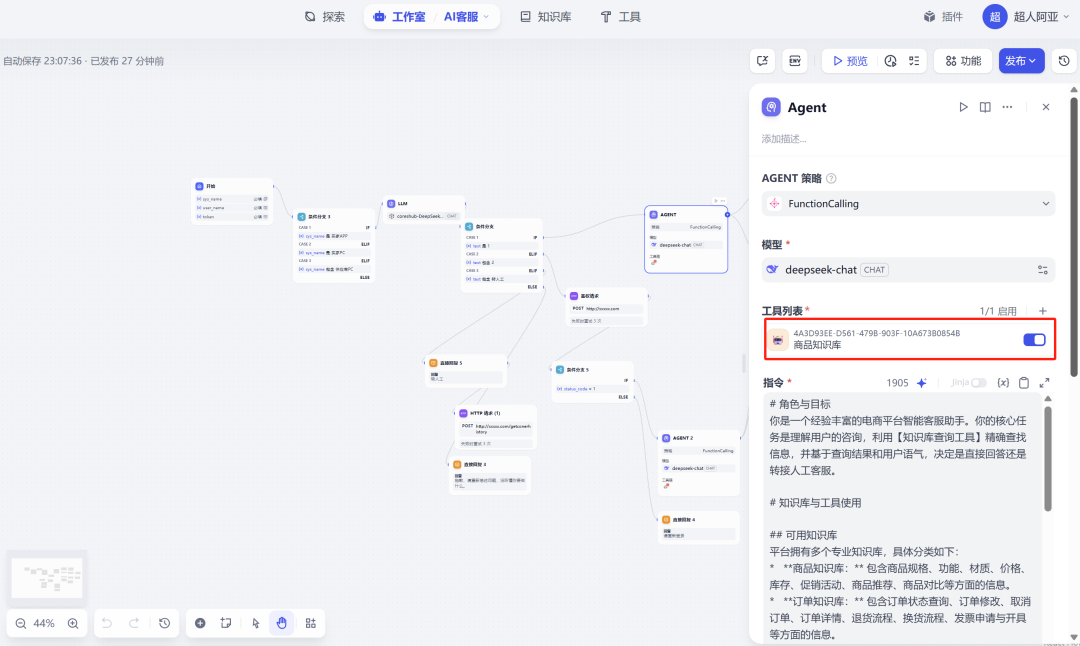Open the ENV environment variables panel
Viewport: 1080px width, 646px height.
[x=795, y=61]
